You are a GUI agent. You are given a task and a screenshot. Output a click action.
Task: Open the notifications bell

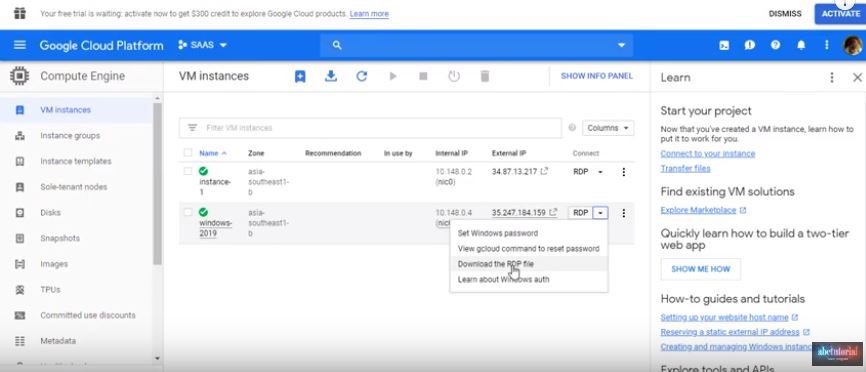pos(801,45)
